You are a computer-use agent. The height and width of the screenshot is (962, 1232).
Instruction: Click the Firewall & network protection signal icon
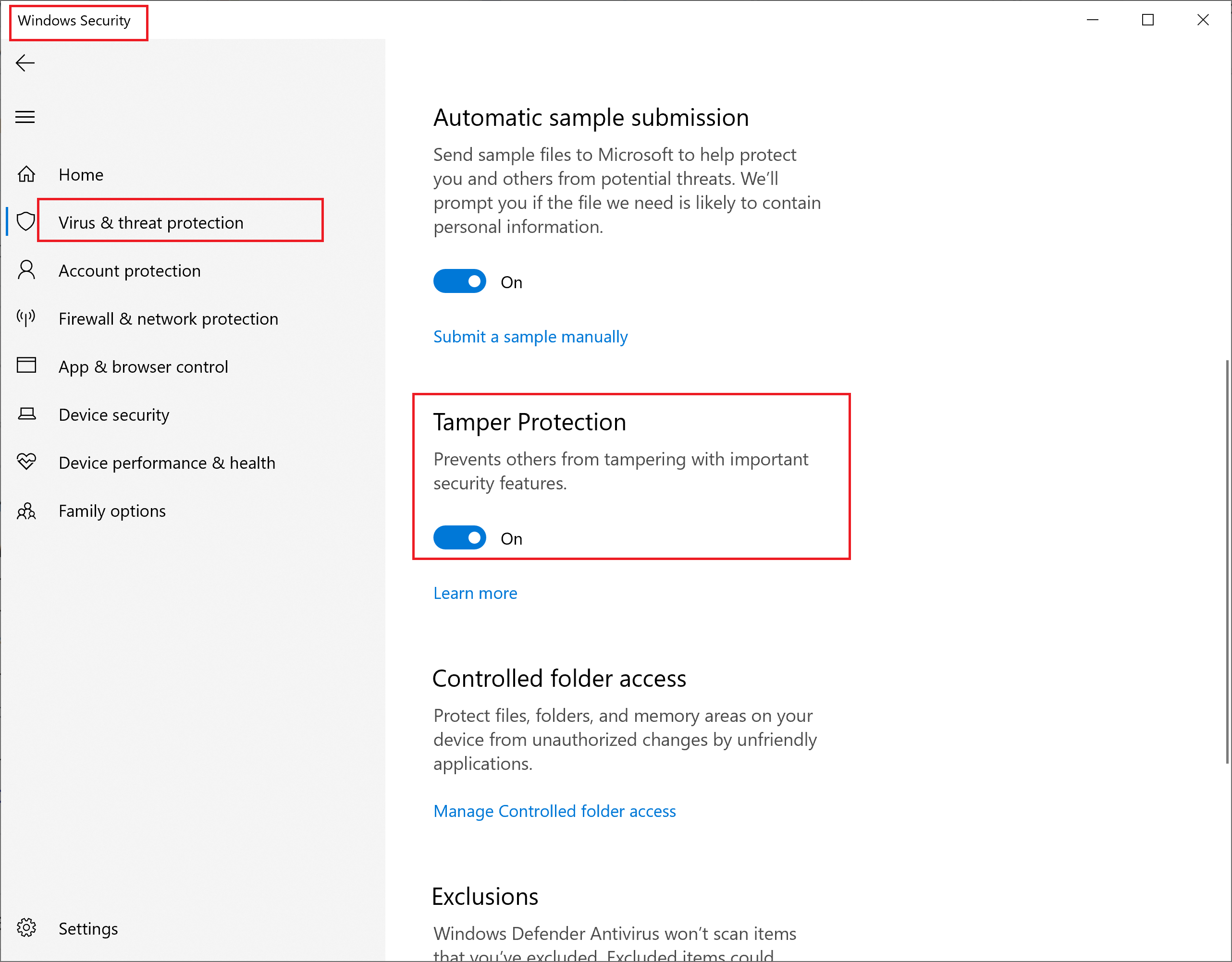tap(26, 318)
